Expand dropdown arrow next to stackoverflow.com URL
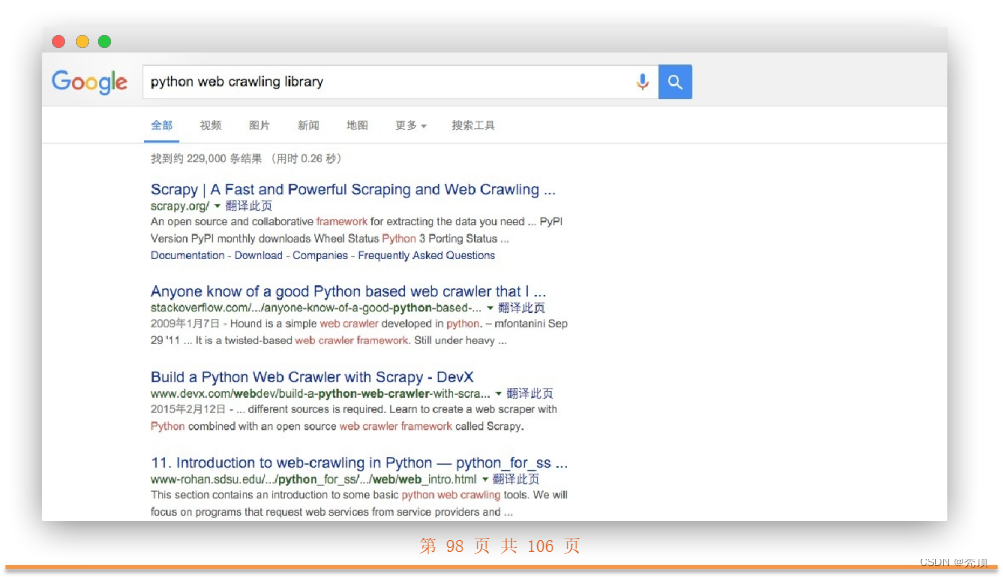Screen dimensions: 1003x577 [x=490, y=308]
